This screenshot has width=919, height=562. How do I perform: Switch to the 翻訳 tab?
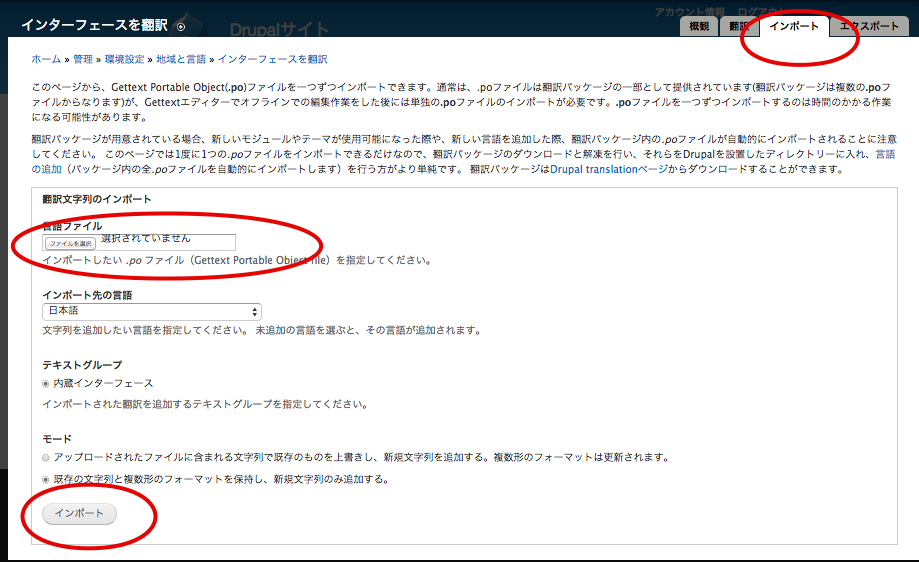[x=740, y=26]
